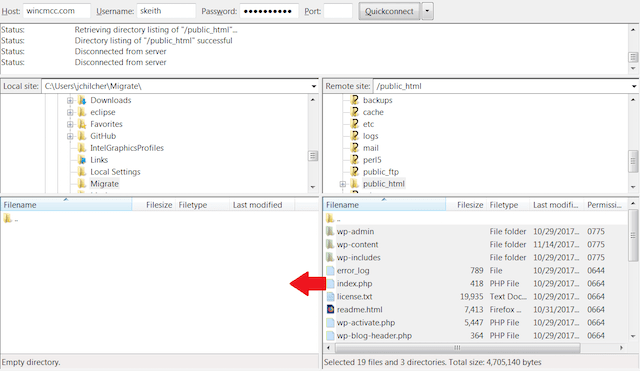Open the Remote site path dropdown
This screenshot has height=371, width=640.
pos(634,86)
